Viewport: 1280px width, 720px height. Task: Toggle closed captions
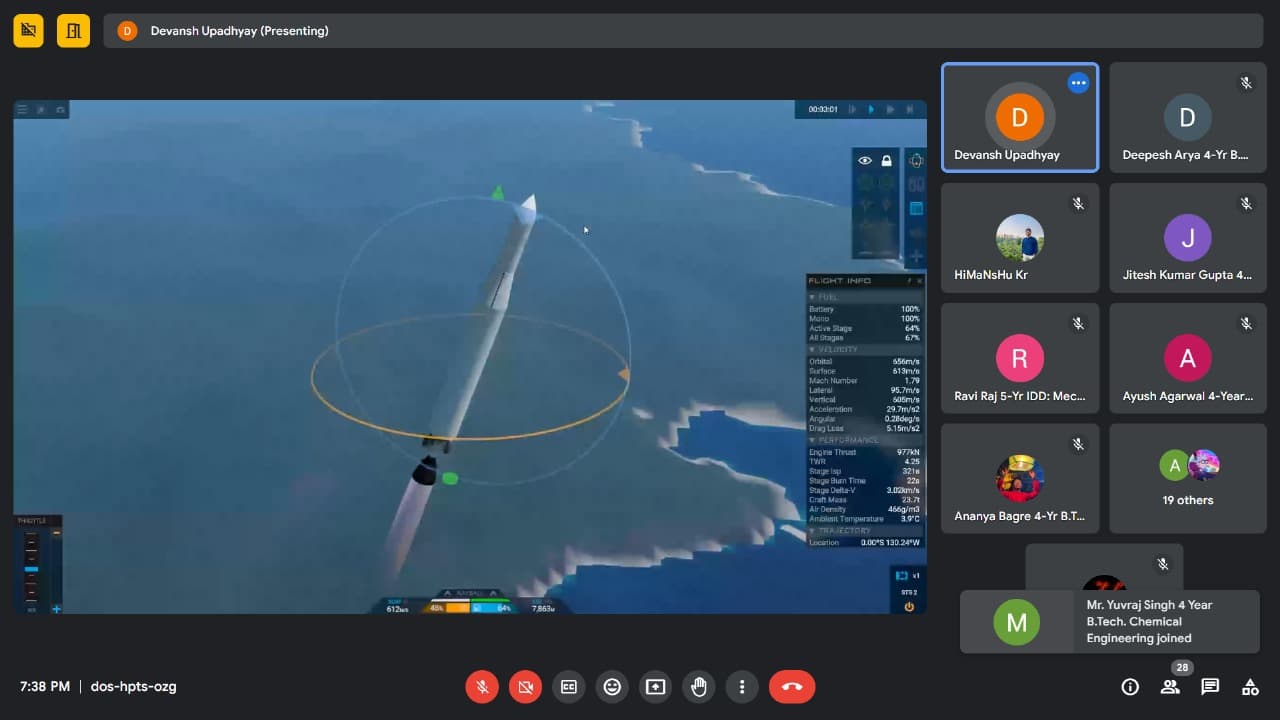pos(569,686)
